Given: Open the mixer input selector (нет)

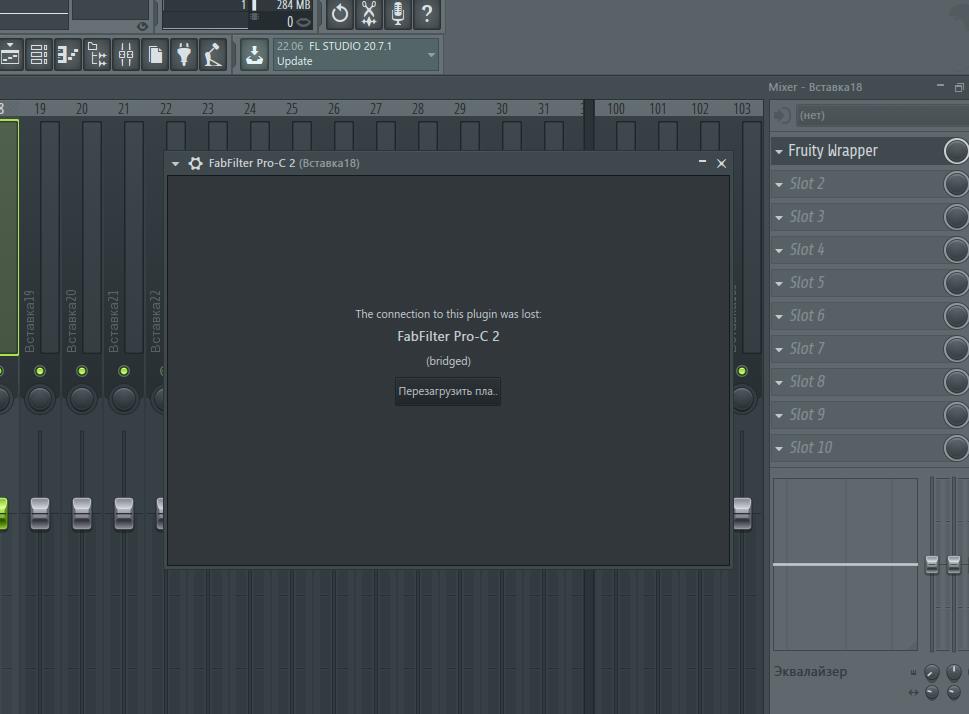Looking at the screenshot, I should (882, 115).
